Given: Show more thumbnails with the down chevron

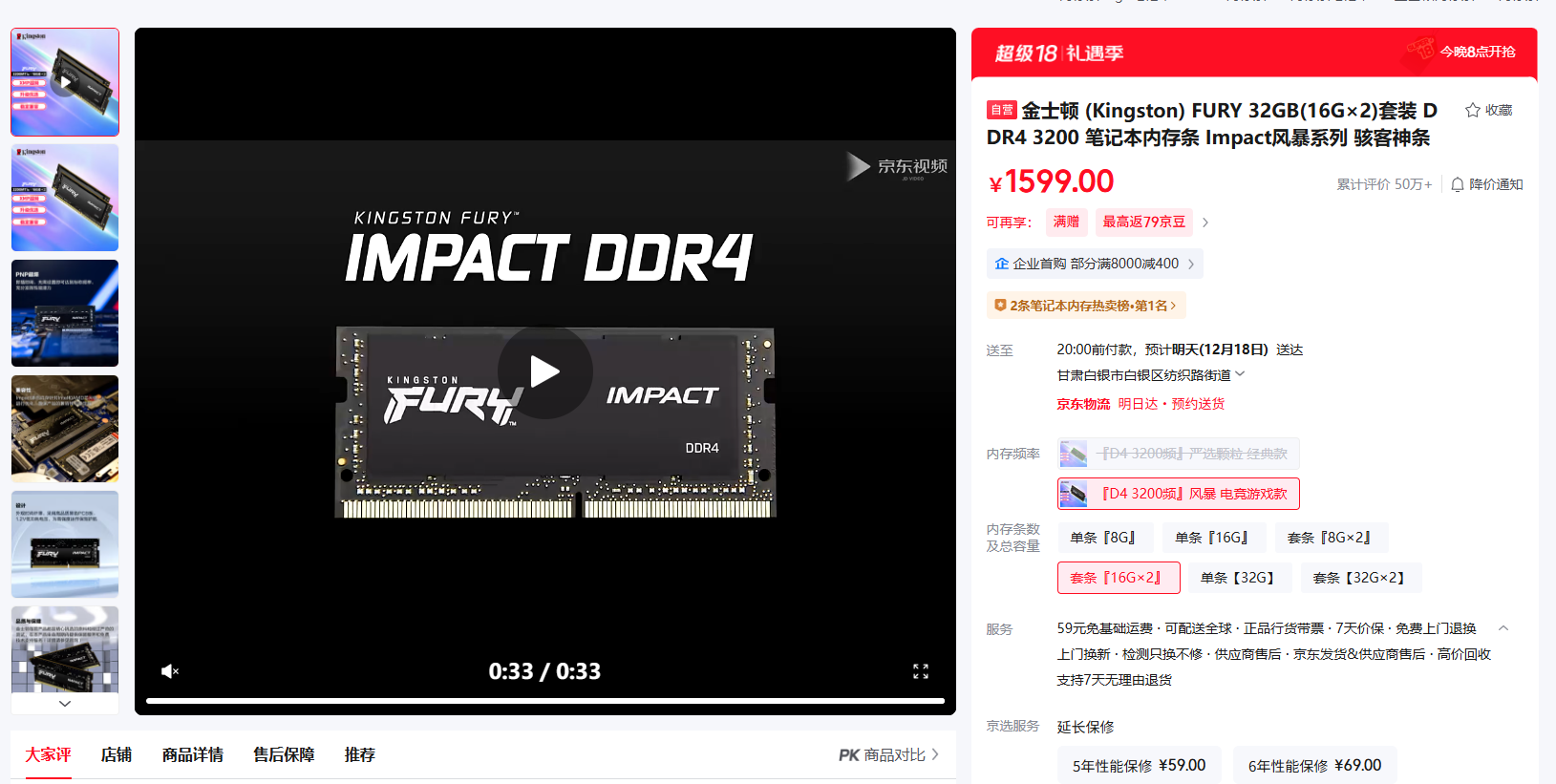Looking at the screenshot, I should tap(65, 703).
